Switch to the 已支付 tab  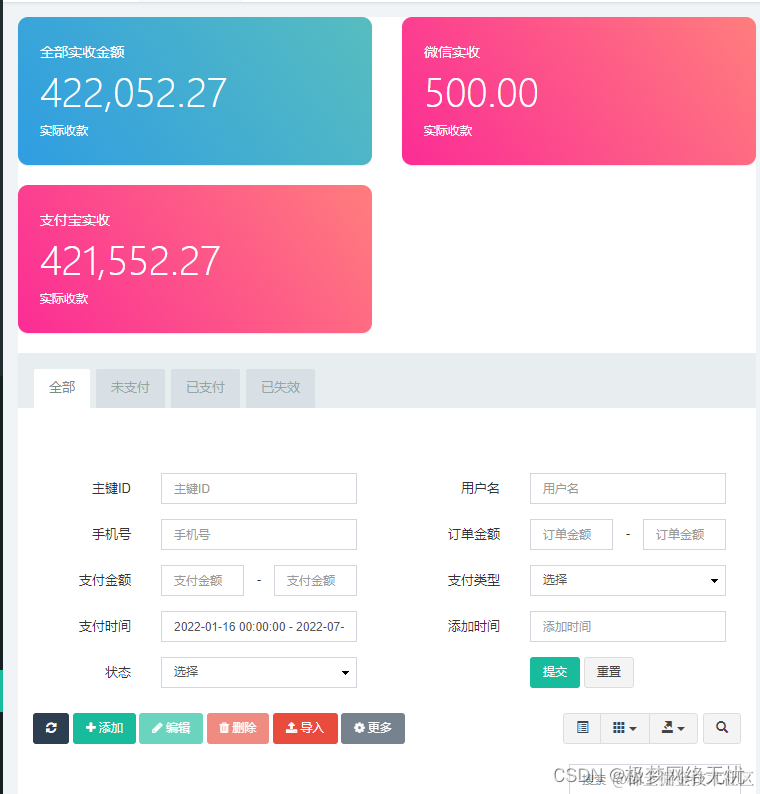click(x=206, y=388)
